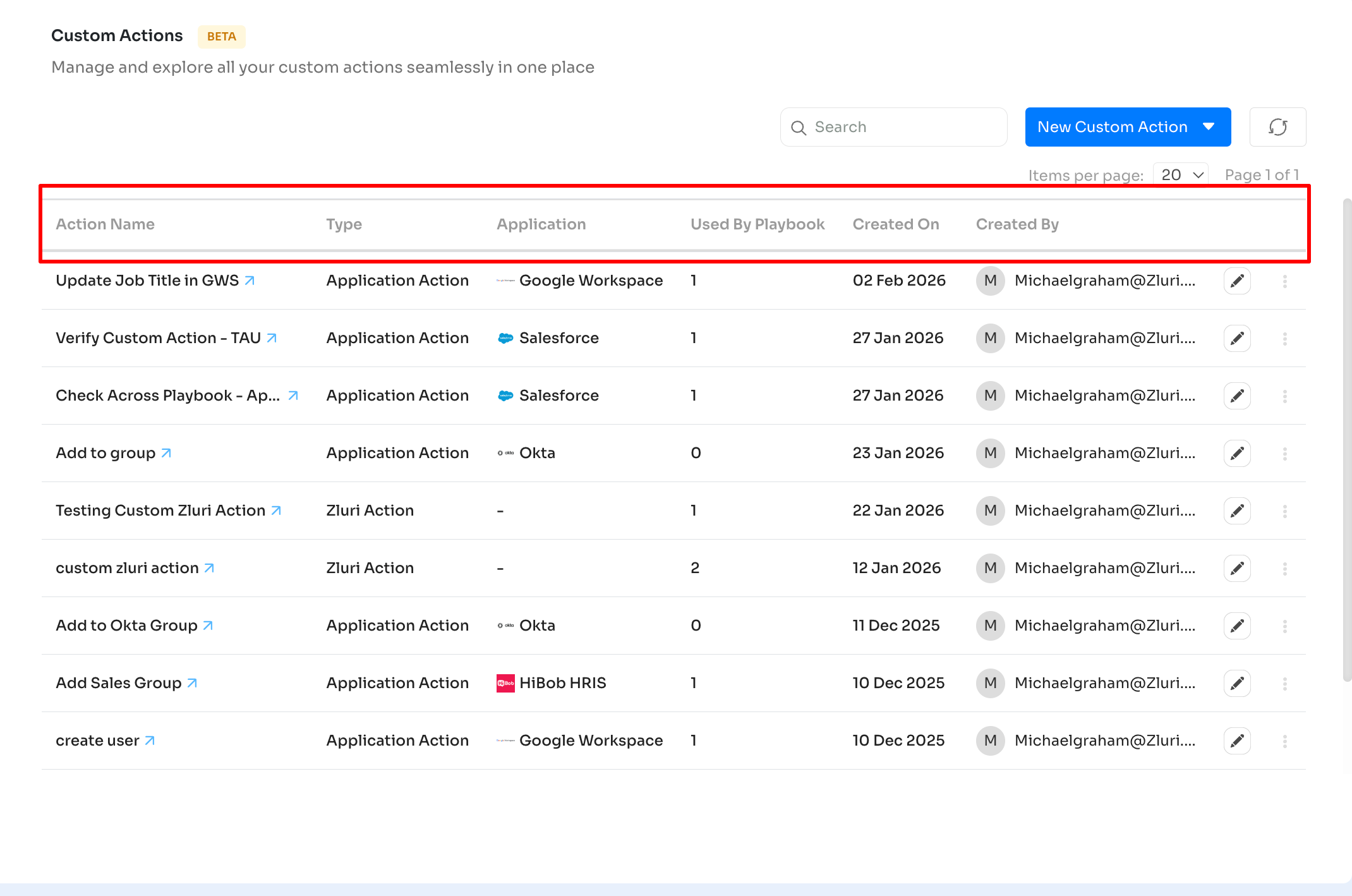Click the Used By Playbook column header
Viewport: 1352px width, 896px height.
click(x=757, y=224)
